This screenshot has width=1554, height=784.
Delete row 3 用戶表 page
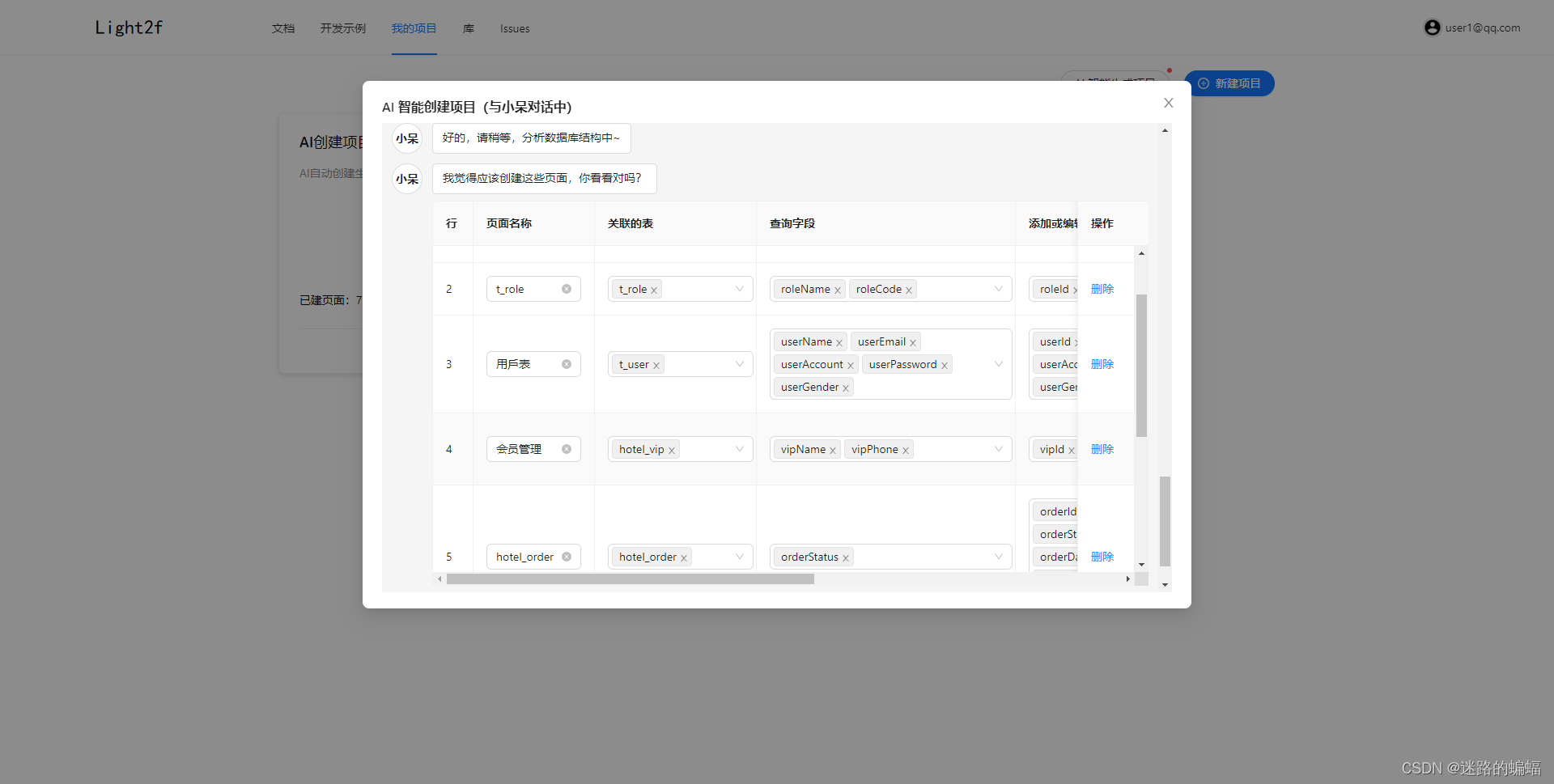pos(1102,364)
